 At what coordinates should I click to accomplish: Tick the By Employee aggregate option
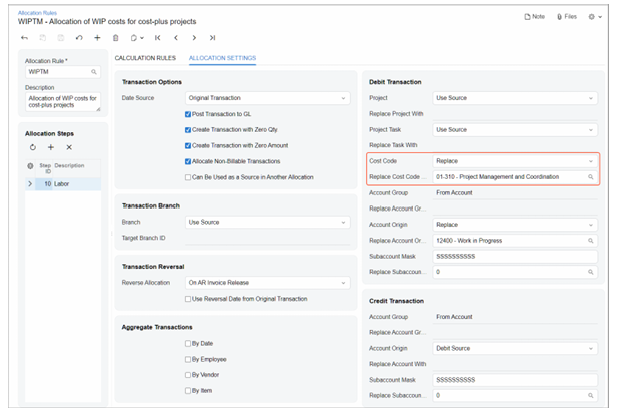189,359
